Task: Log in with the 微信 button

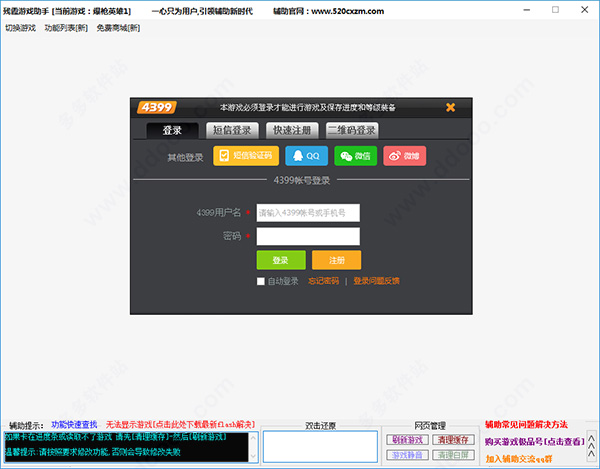Action: (x=355, y=156)
